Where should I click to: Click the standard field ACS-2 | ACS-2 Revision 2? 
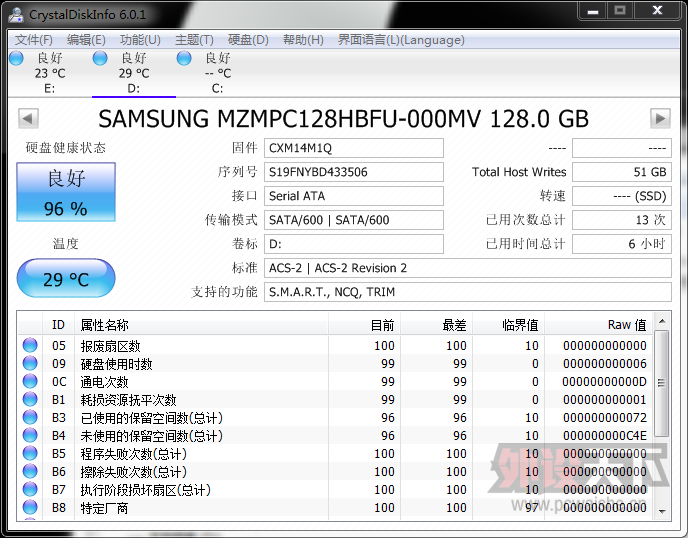tap(468, 268)
